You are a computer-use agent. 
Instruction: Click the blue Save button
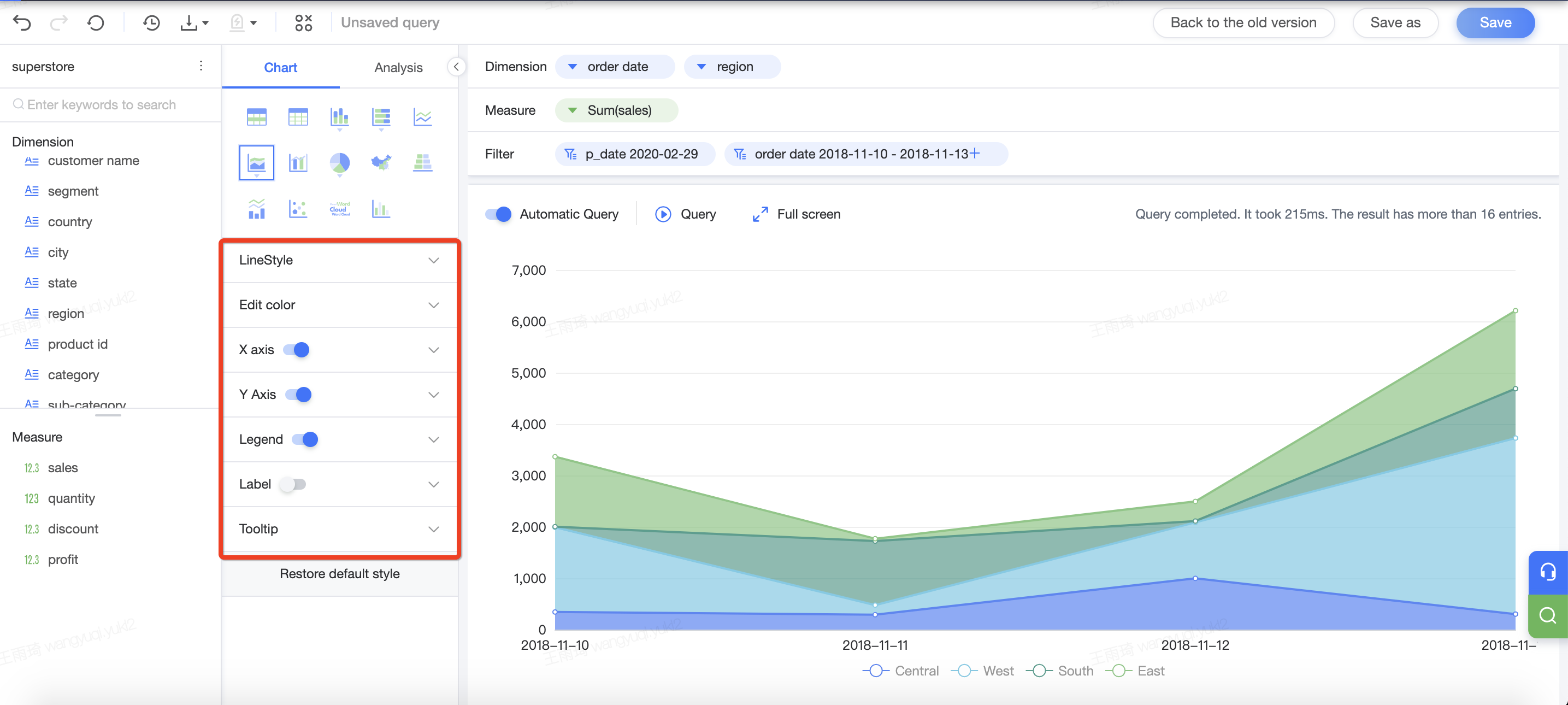(x=1495, y=23)
